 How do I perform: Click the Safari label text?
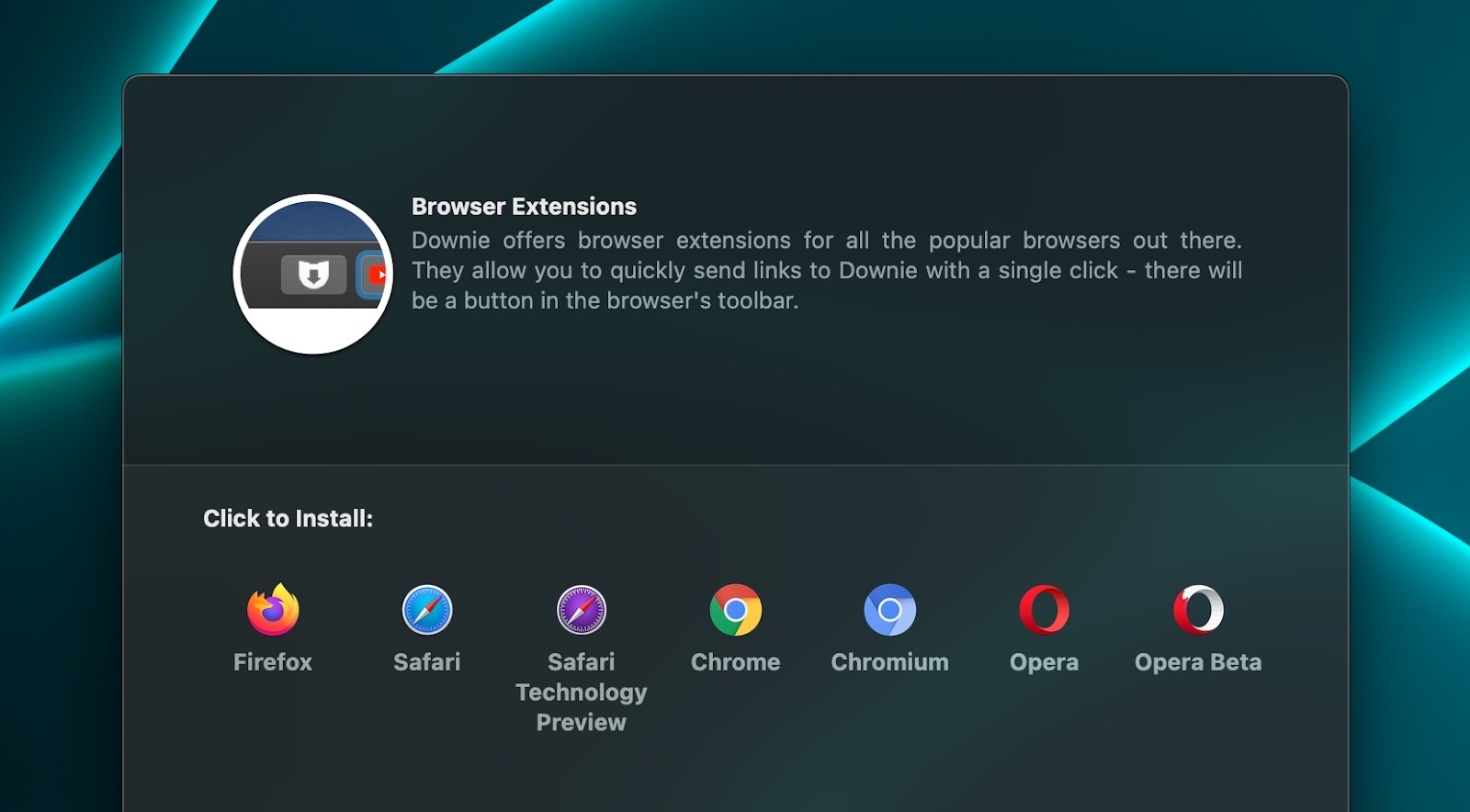pos(427,662)
